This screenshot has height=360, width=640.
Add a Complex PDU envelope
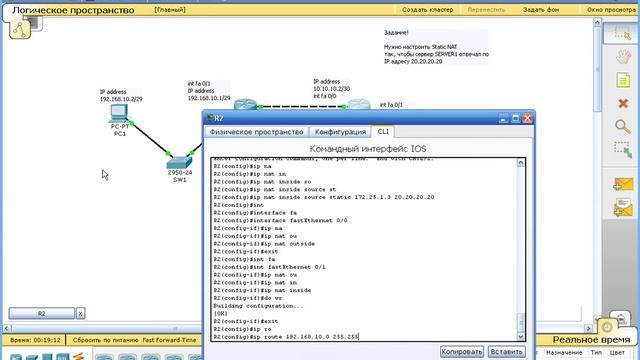[623, 208]
